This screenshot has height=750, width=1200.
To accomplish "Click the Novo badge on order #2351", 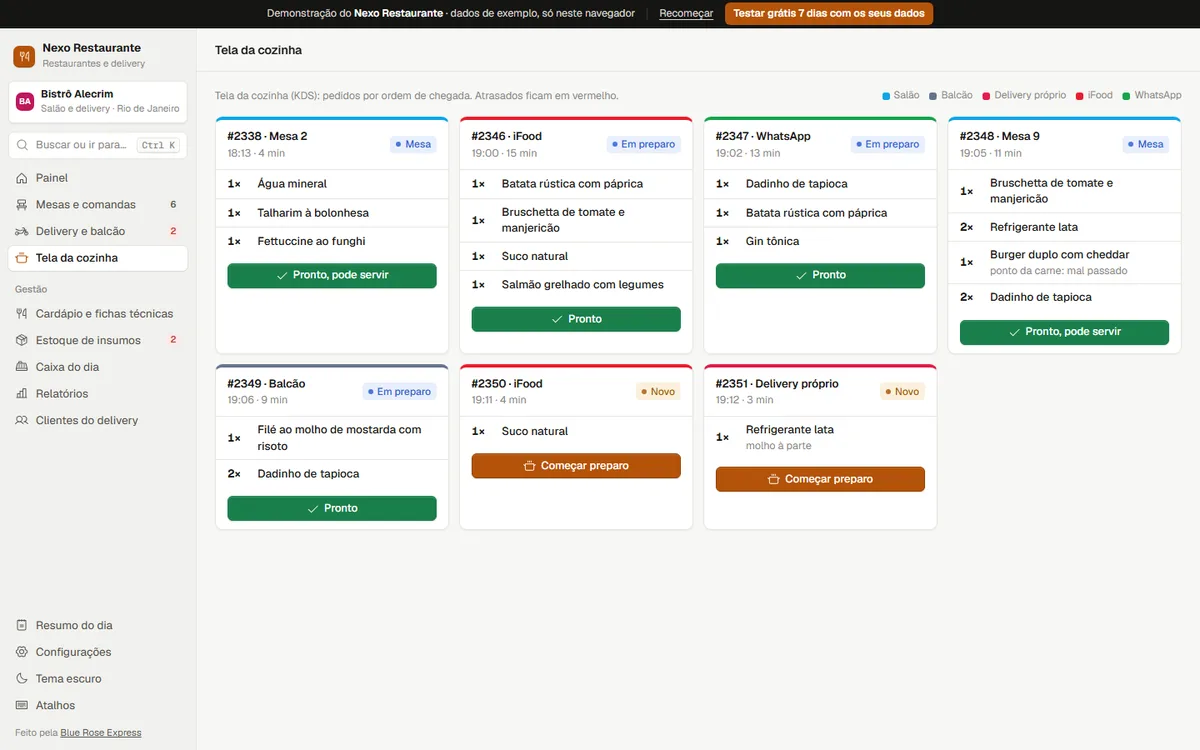I will click(902, 392).
